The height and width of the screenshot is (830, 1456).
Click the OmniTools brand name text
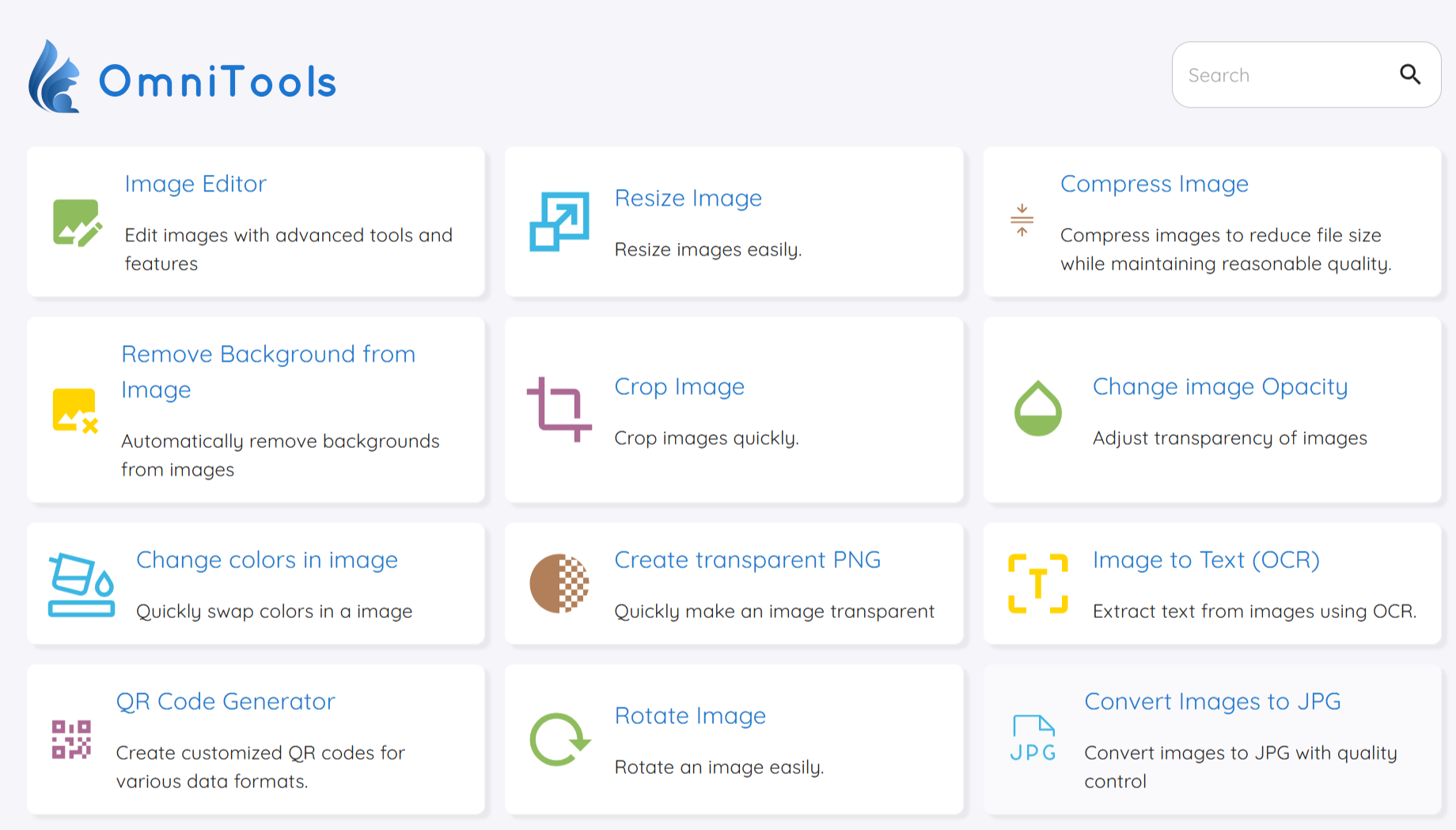tap(218, 81)
